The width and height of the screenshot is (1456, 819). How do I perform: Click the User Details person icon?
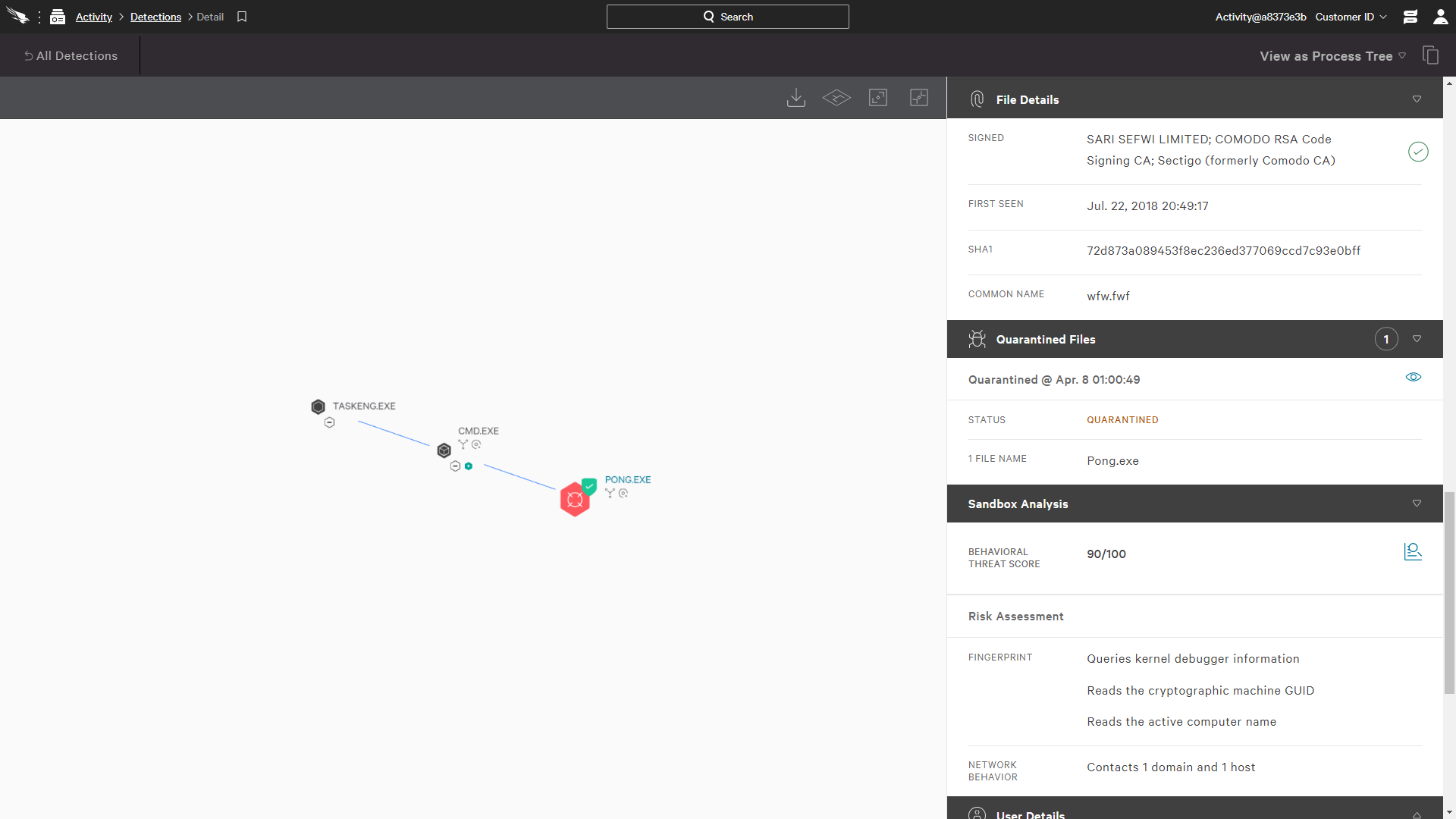(977, 813)
